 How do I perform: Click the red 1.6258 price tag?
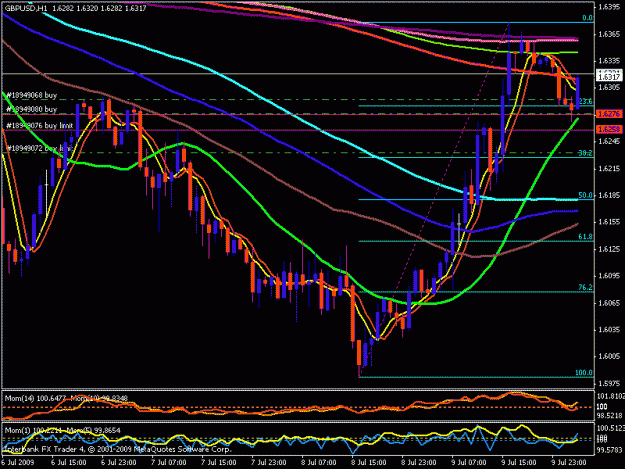(609, 129)
